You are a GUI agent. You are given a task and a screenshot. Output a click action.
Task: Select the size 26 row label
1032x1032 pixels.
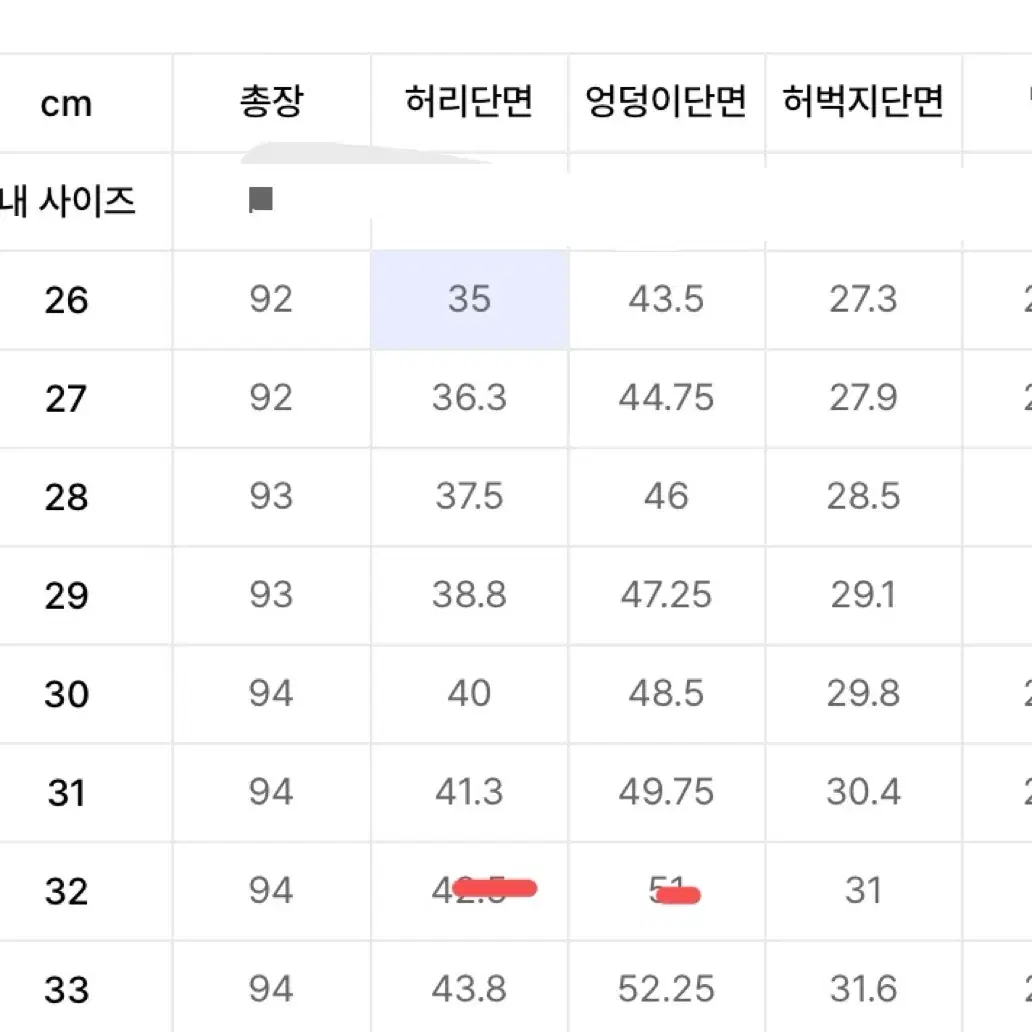(66, 300)
